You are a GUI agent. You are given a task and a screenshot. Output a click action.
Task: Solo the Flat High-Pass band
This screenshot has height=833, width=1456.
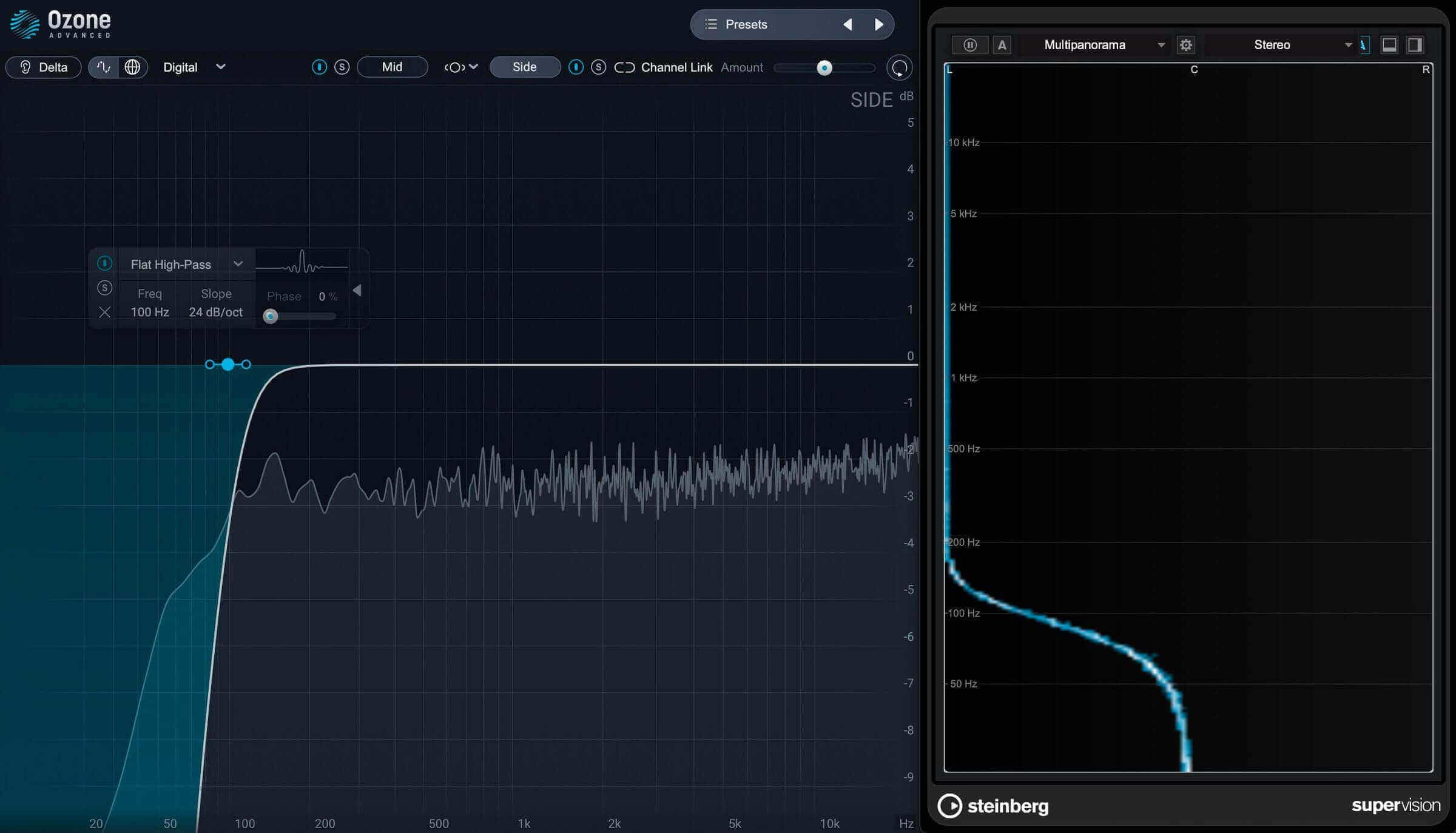point(104,288)
